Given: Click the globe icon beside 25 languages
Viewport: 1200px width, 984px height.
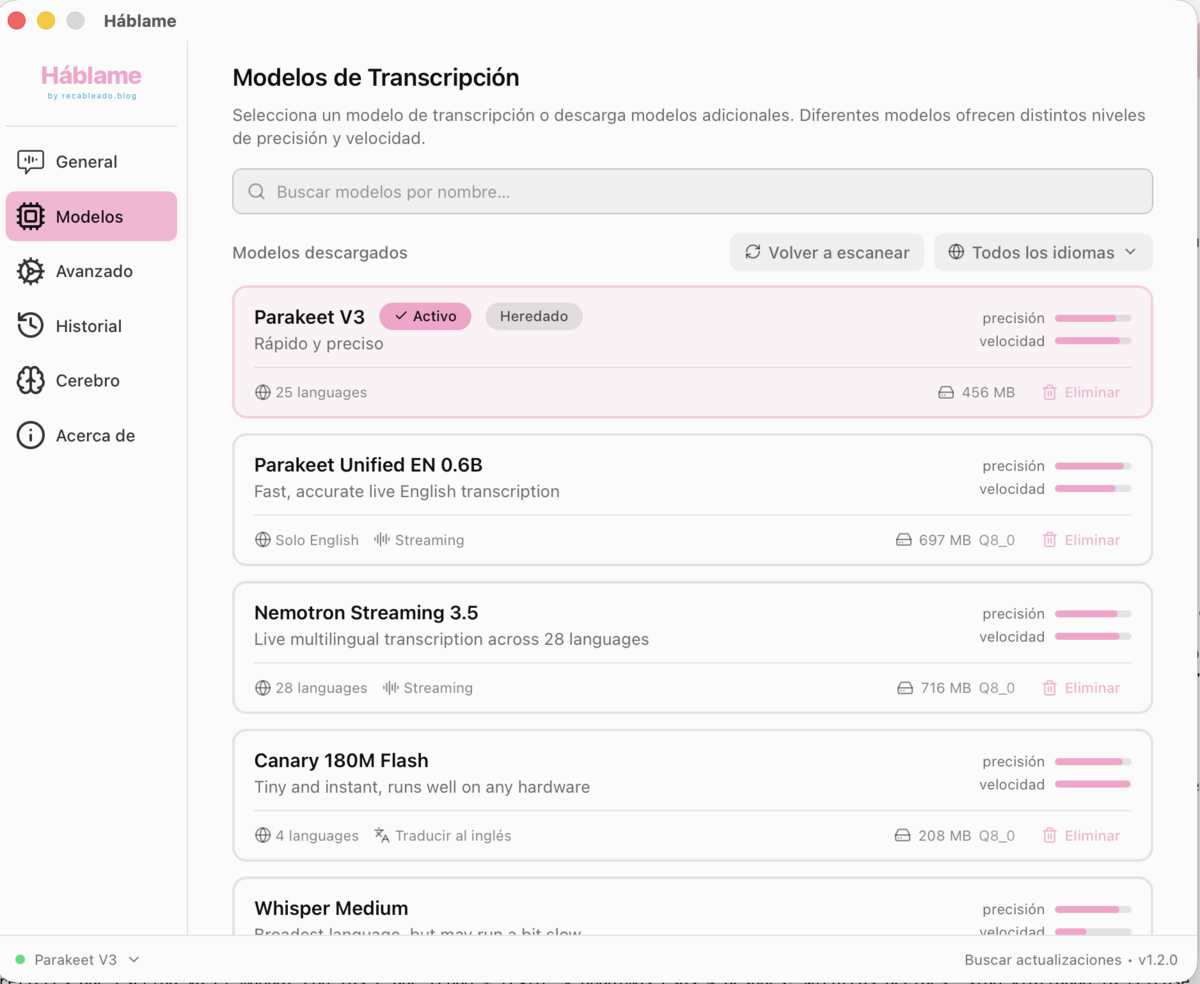Looking at the screenshot, I should tap(263, 393).
